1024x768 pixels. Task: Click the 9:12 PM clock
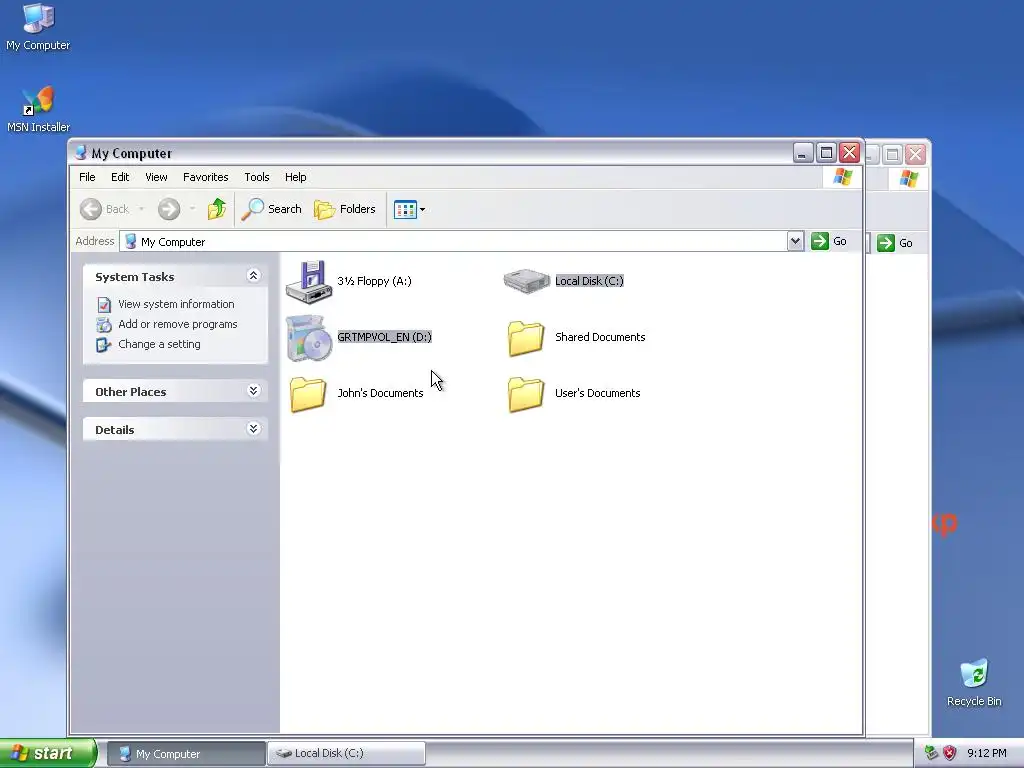coord(987,753)
